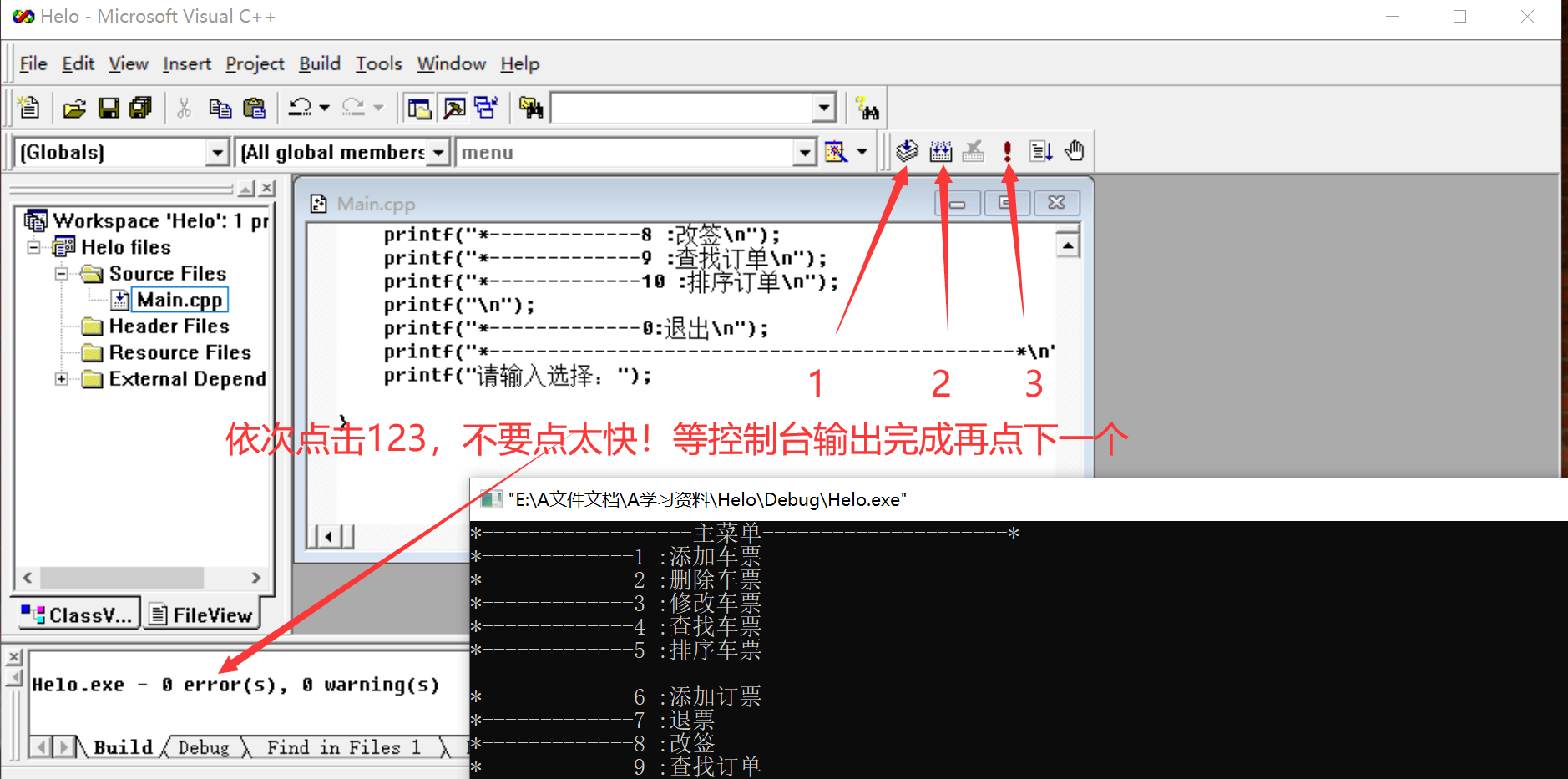This screenshot has width=1568, height=779.
Task: Open the Find combo box dropdown arrow
Action: coord(823,108)
